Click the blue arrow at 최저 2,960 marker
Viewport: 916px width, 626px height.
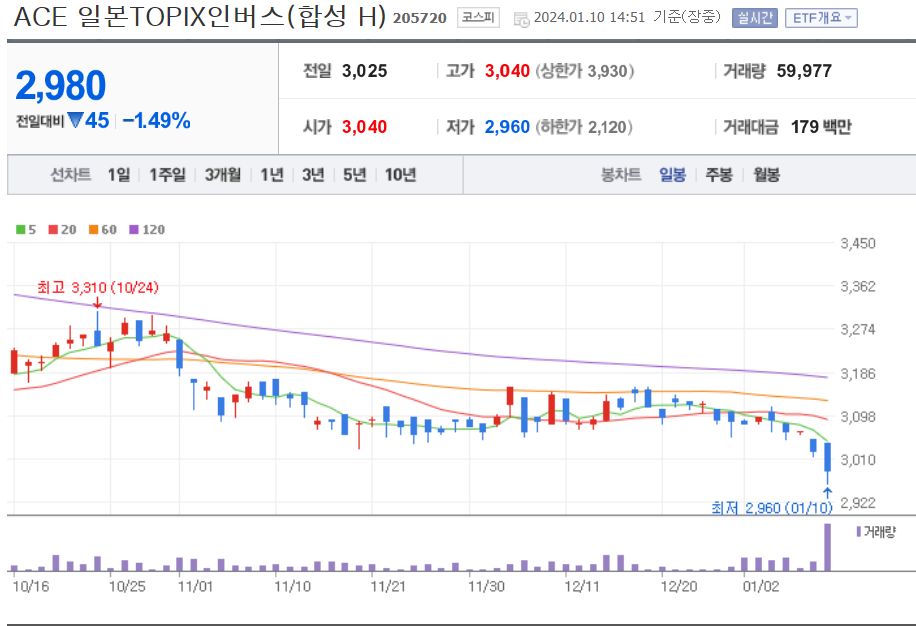(827, 493)
